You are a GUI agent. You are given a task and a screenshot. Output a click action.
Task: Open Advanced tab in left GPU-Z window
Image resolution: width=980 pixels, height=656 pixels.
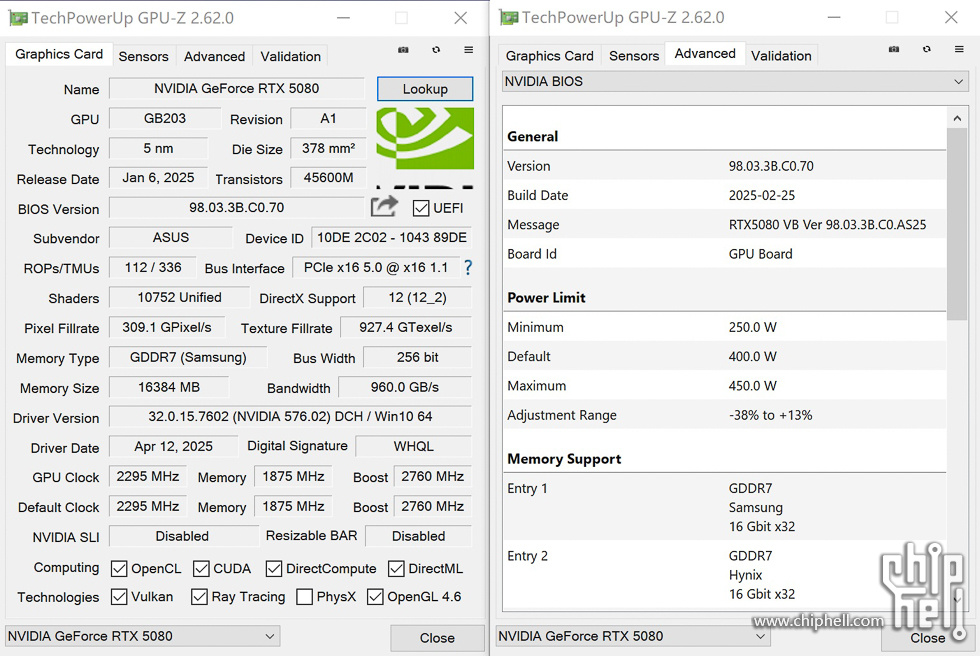click(214, 56)
